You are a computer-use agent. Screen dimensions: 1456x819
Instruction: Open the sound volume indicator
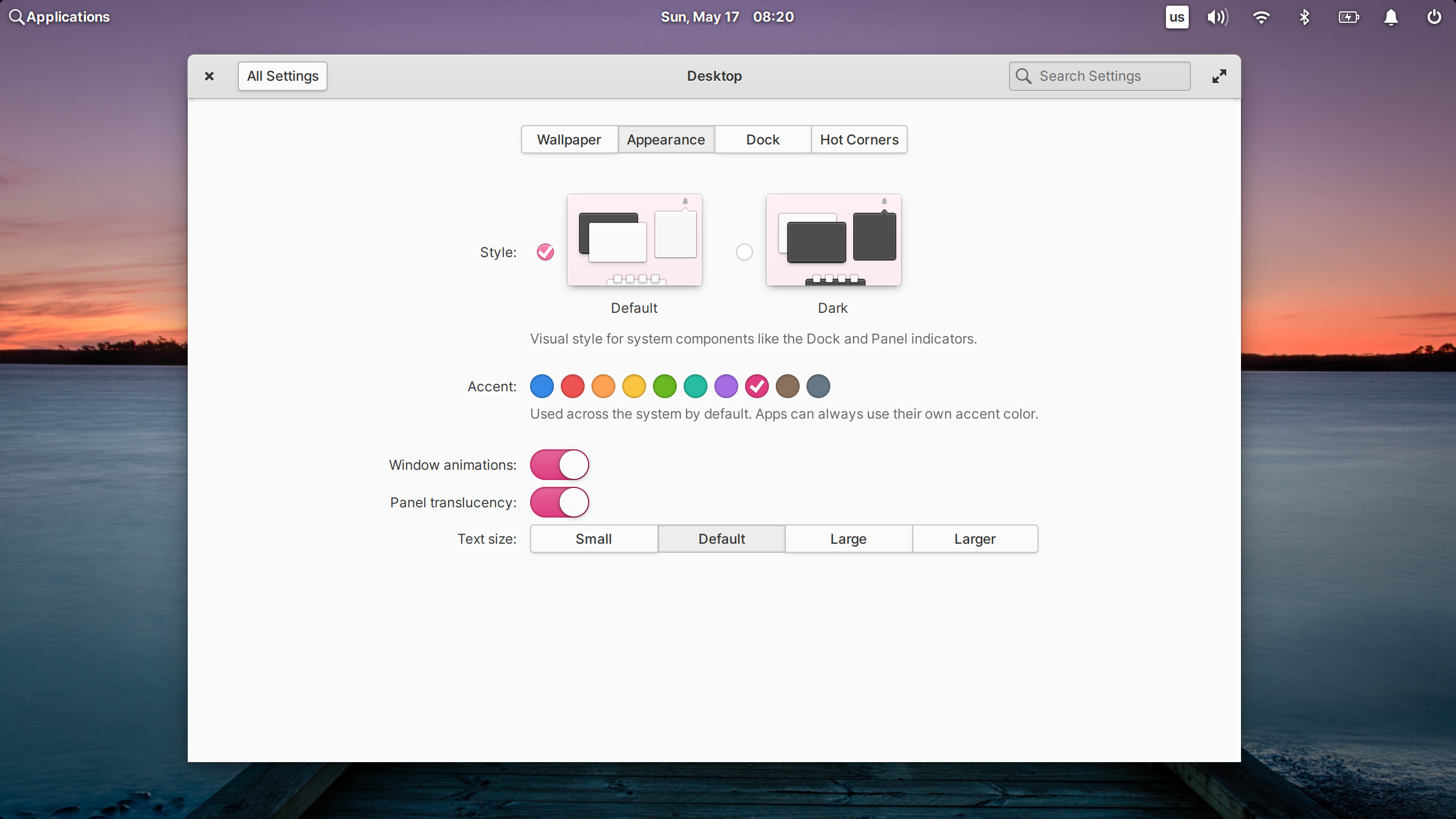[1218, 17]
